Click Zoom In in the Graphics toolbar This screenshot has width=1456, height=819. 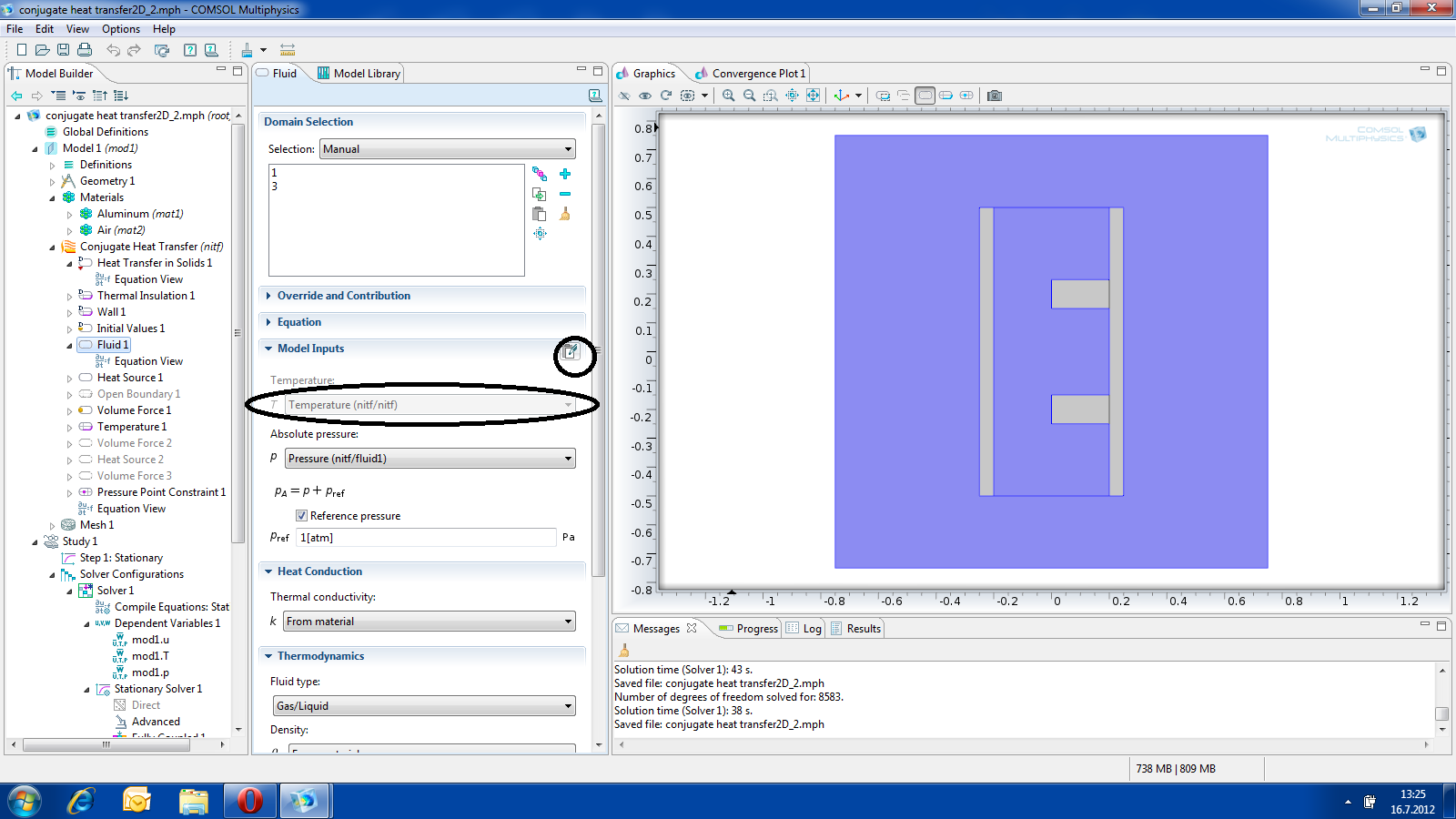point(729,96)
